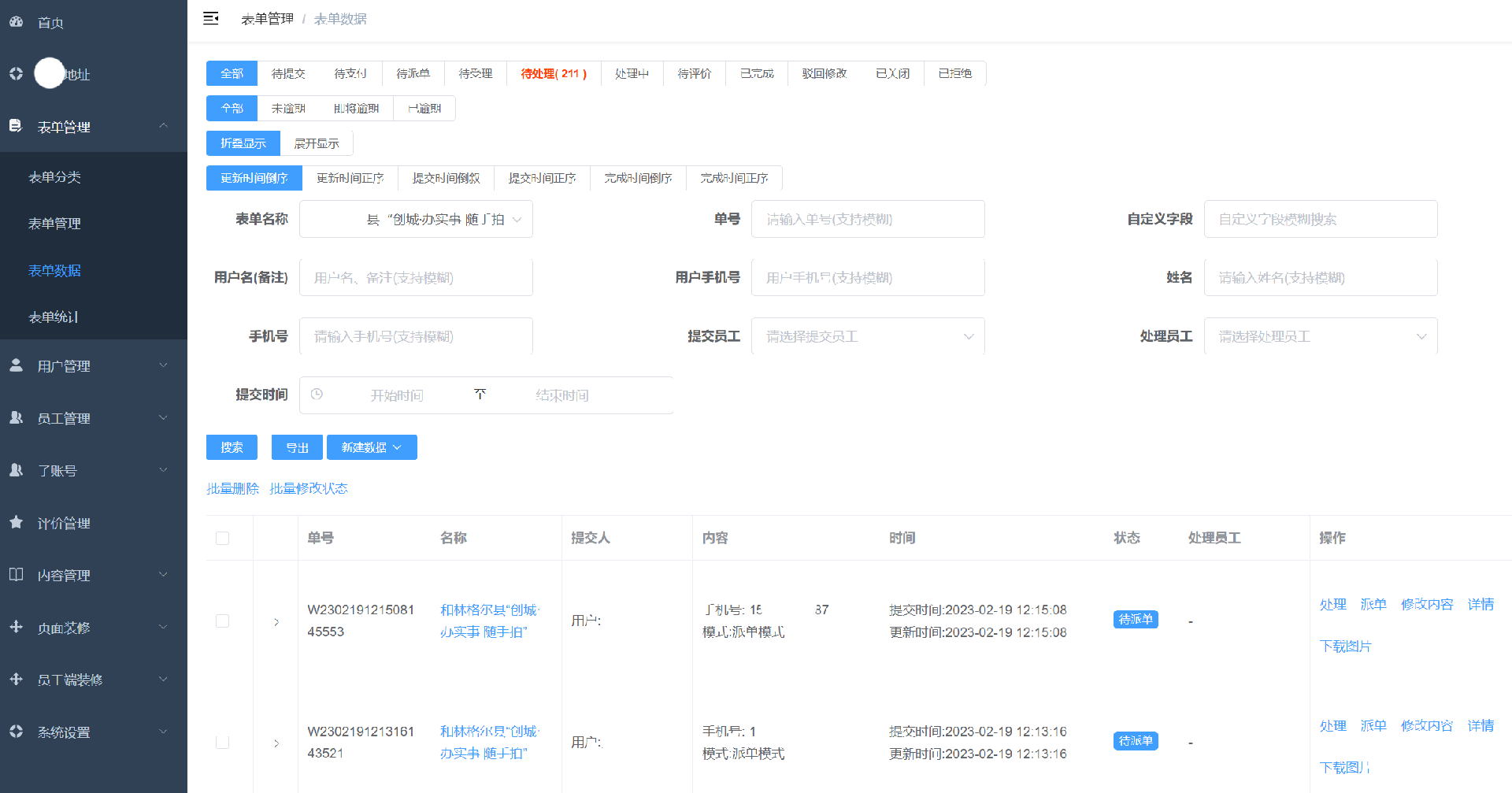Focus the 用户手机号 input field
Viewport: 1512px width, 793px height.
[868, 277]
